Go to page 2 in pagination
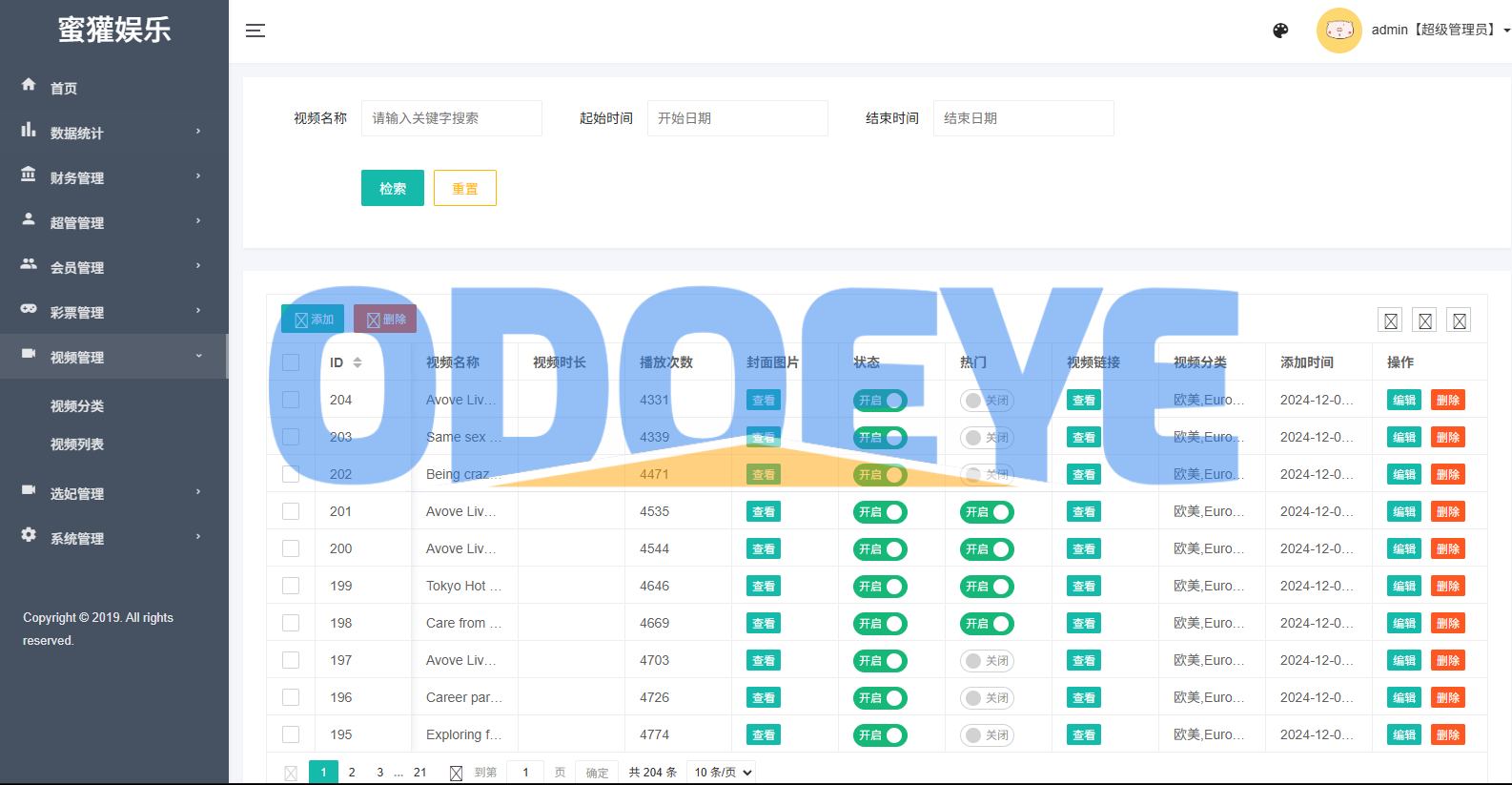Screen dimensions: 1512x785 coord(352,772)
